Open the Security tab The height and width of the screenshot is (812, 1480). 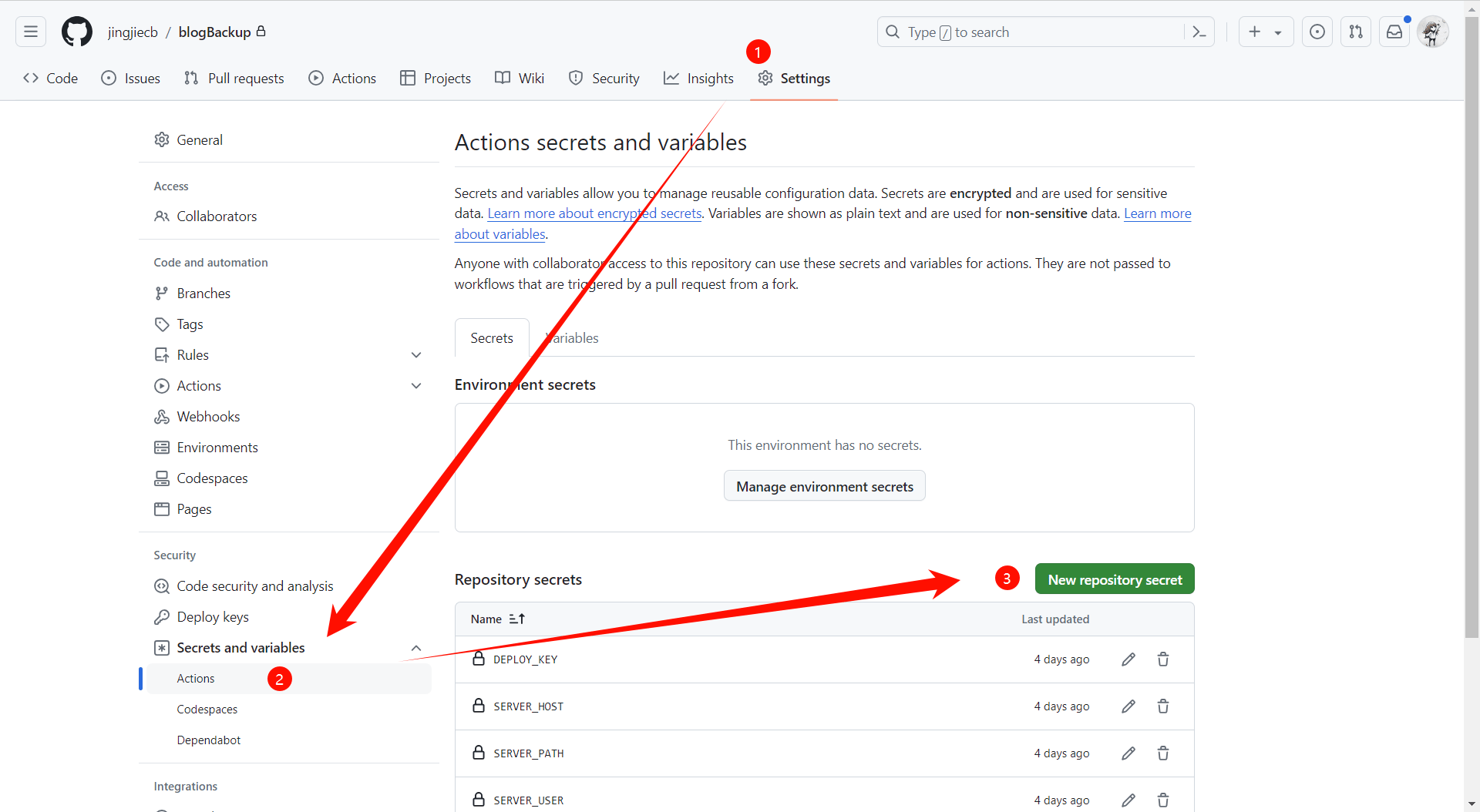(x=604, y=78)
